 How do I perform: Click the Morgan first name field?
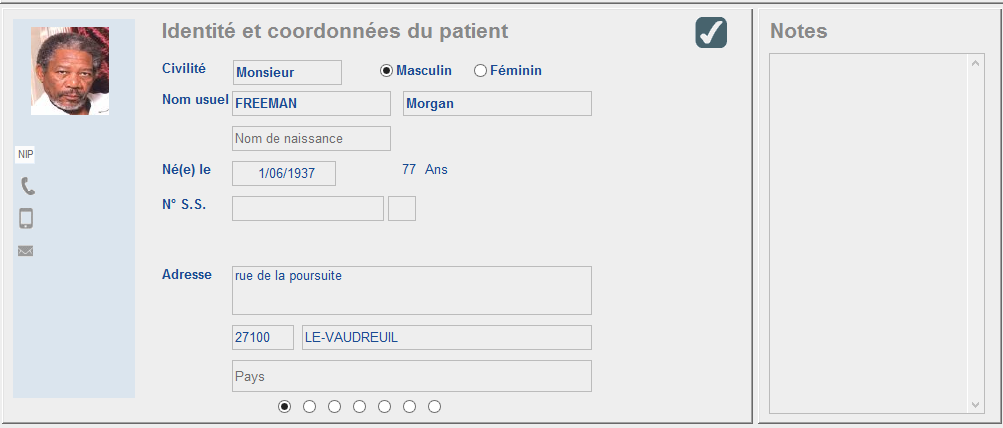(x=497, y=104)
